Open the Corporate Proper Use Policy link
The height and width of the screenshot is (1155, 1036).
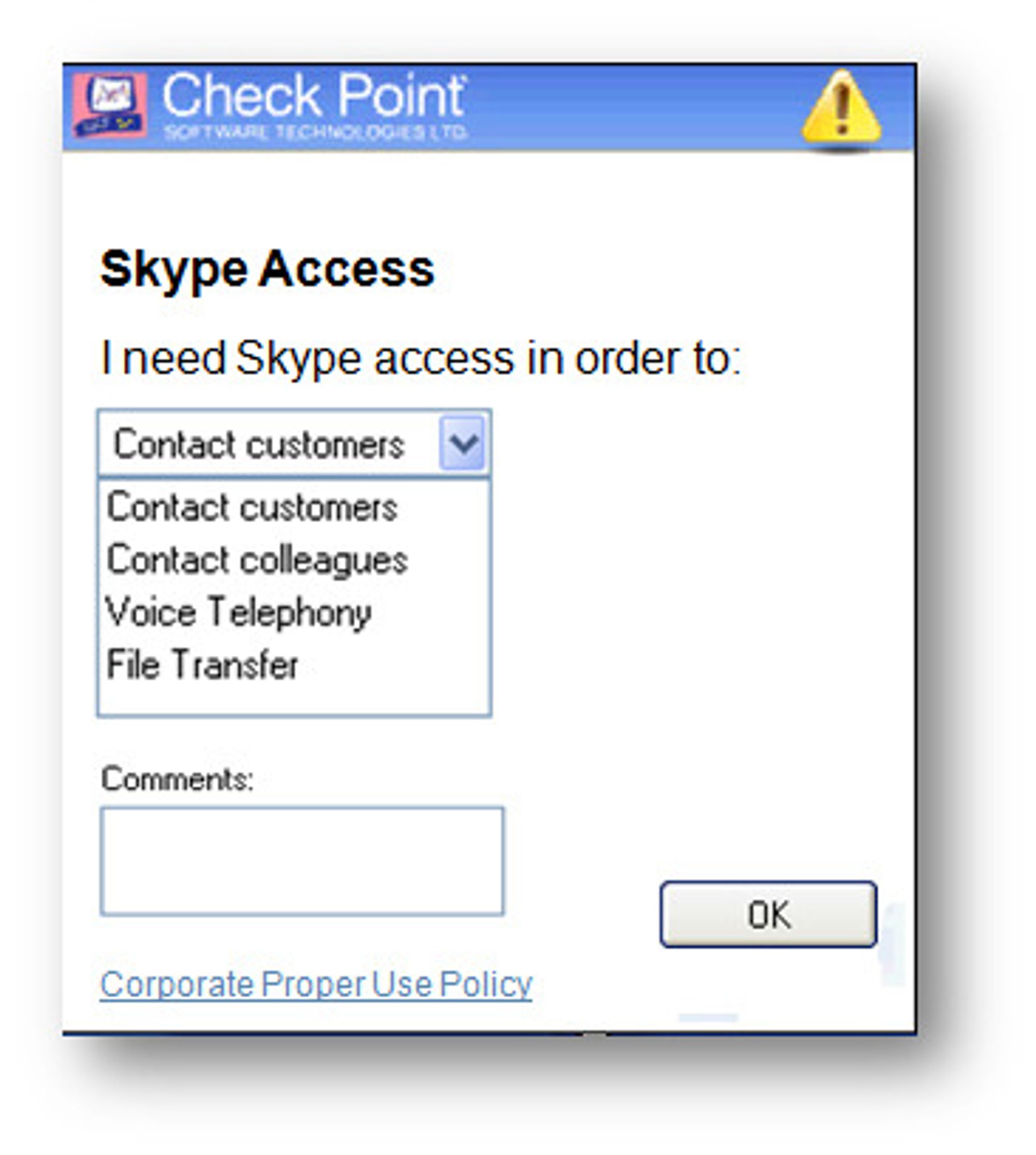pyautogui.click(x=316, y=984)
